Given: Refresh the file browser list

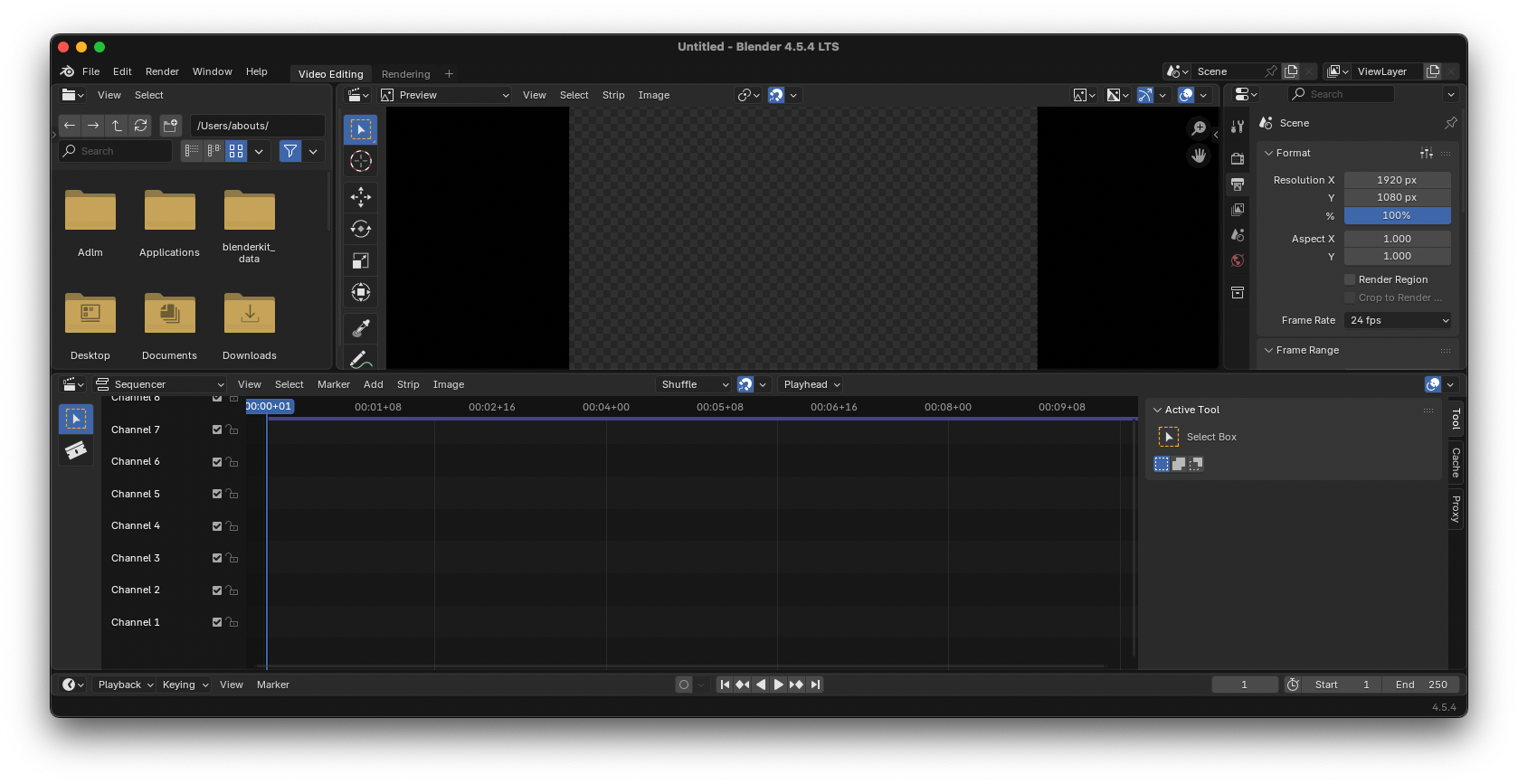Looking at the screenshot, I should (140, 126).
